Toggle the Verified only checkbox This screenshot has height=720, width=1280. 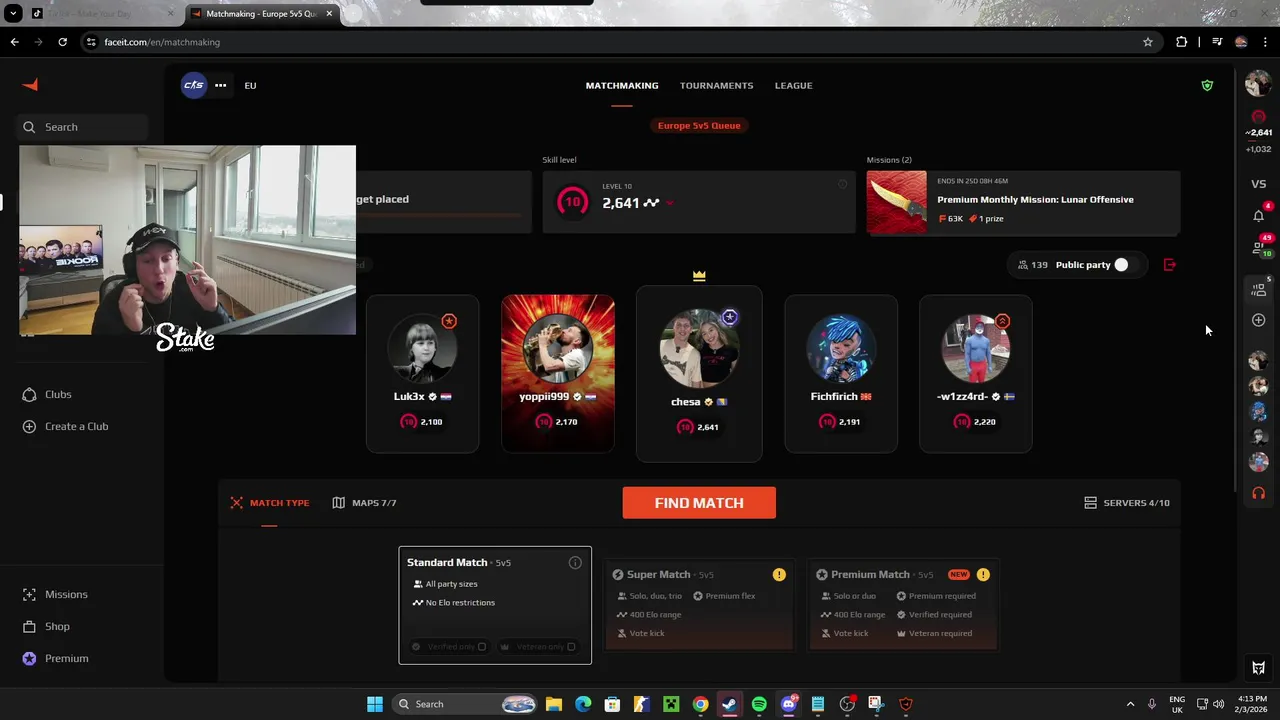pos(481,647)
